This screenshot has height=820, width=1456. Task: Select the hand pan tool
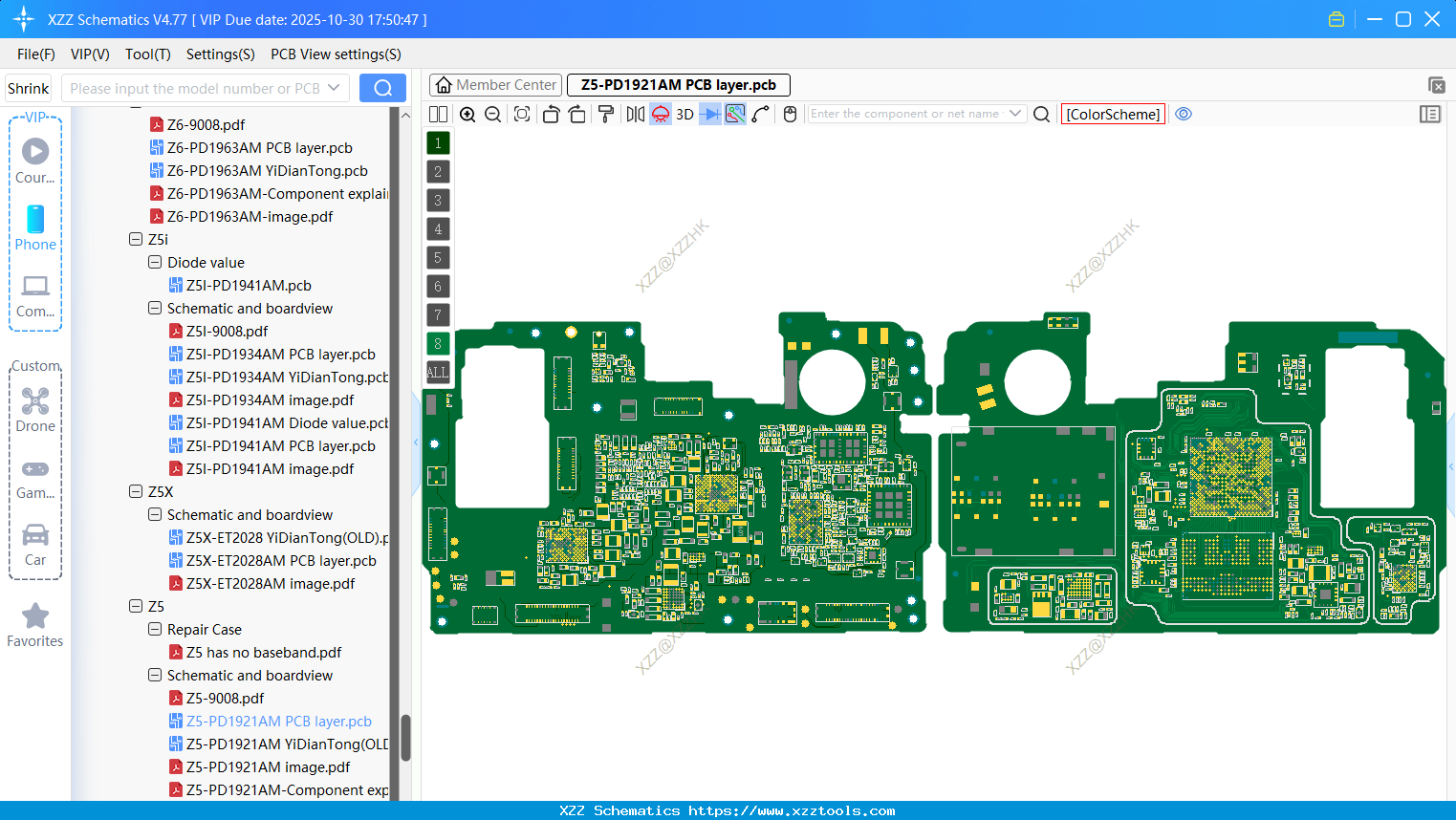(789, 114)
